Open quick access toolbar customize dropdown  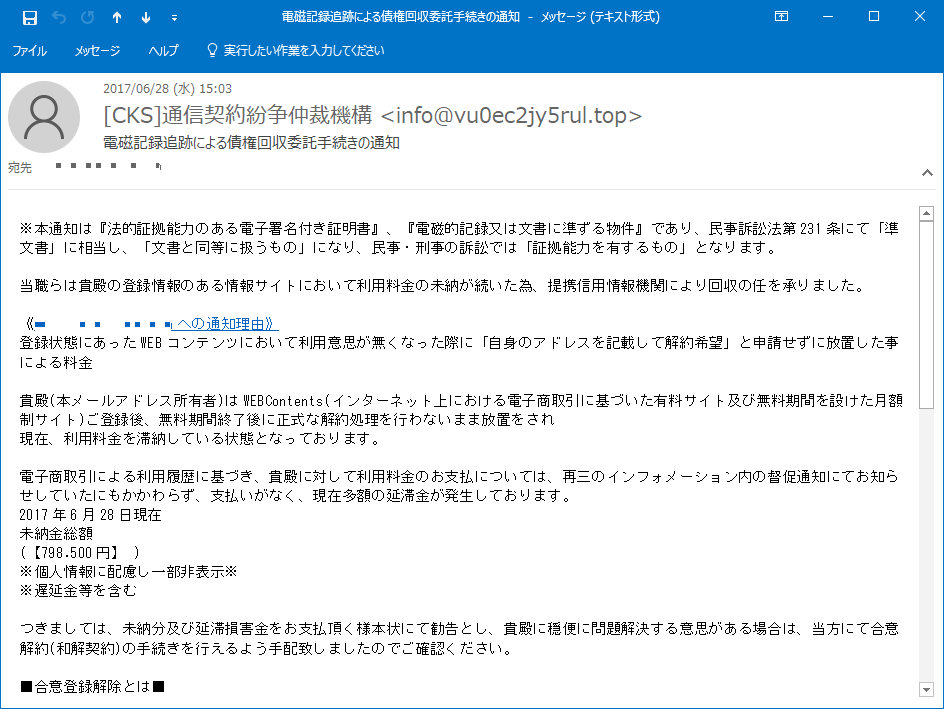point(175,18)
